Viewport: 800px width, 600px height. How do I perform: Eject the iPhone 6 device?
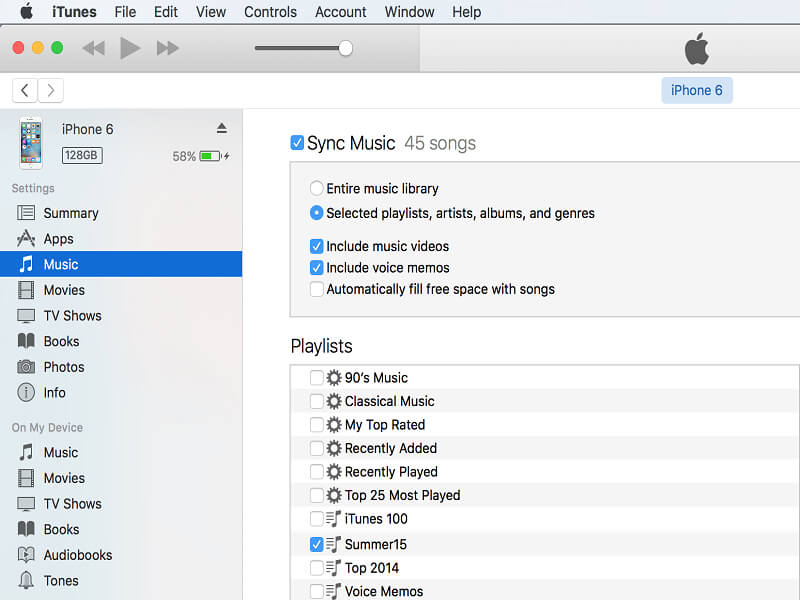click(x=222, y=128)
